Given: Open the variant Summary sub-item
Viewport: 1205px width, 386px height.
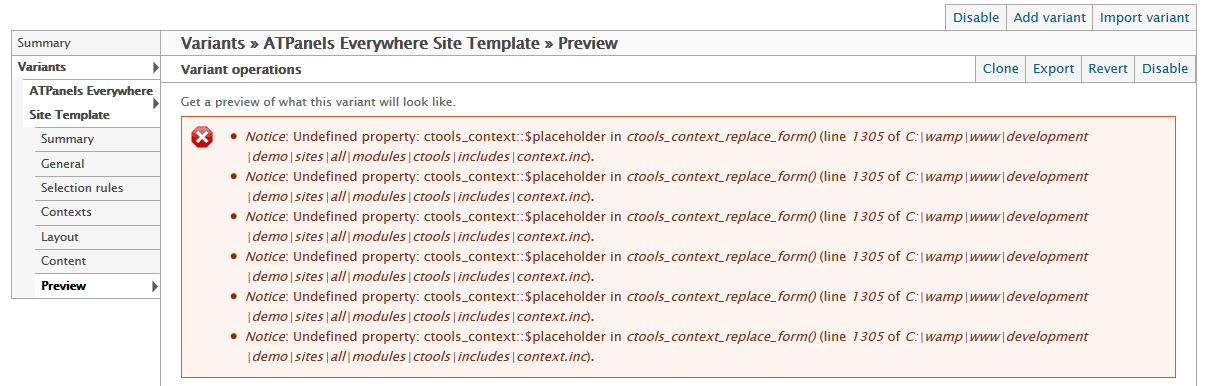Looking at the screenshot, I should tap(98, 139).
